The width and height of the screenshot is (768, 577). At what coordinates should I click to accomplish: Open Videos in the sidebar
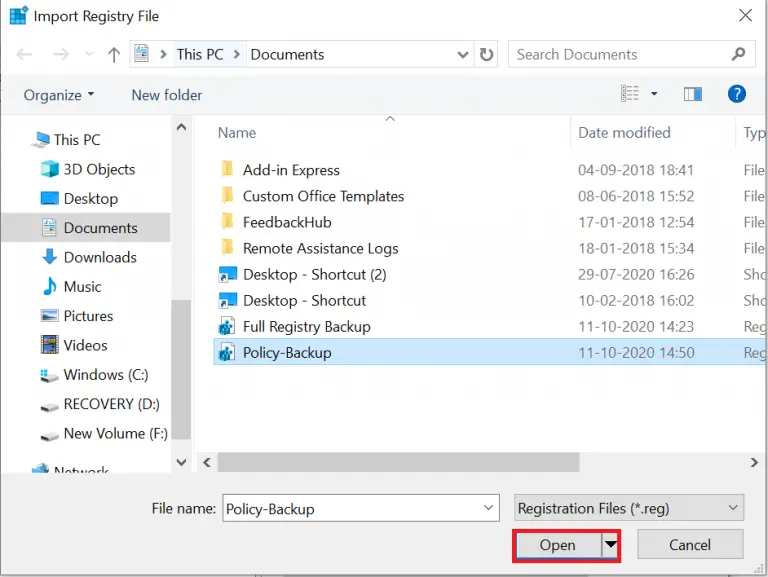[74, 345]
